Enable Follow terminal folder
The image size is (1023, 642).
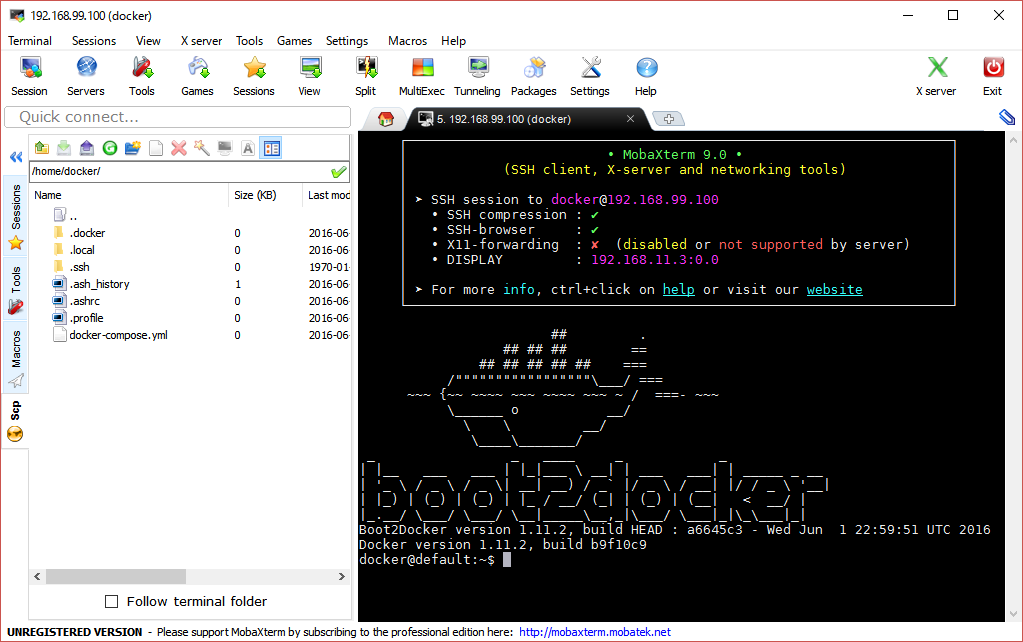(113, 601)
